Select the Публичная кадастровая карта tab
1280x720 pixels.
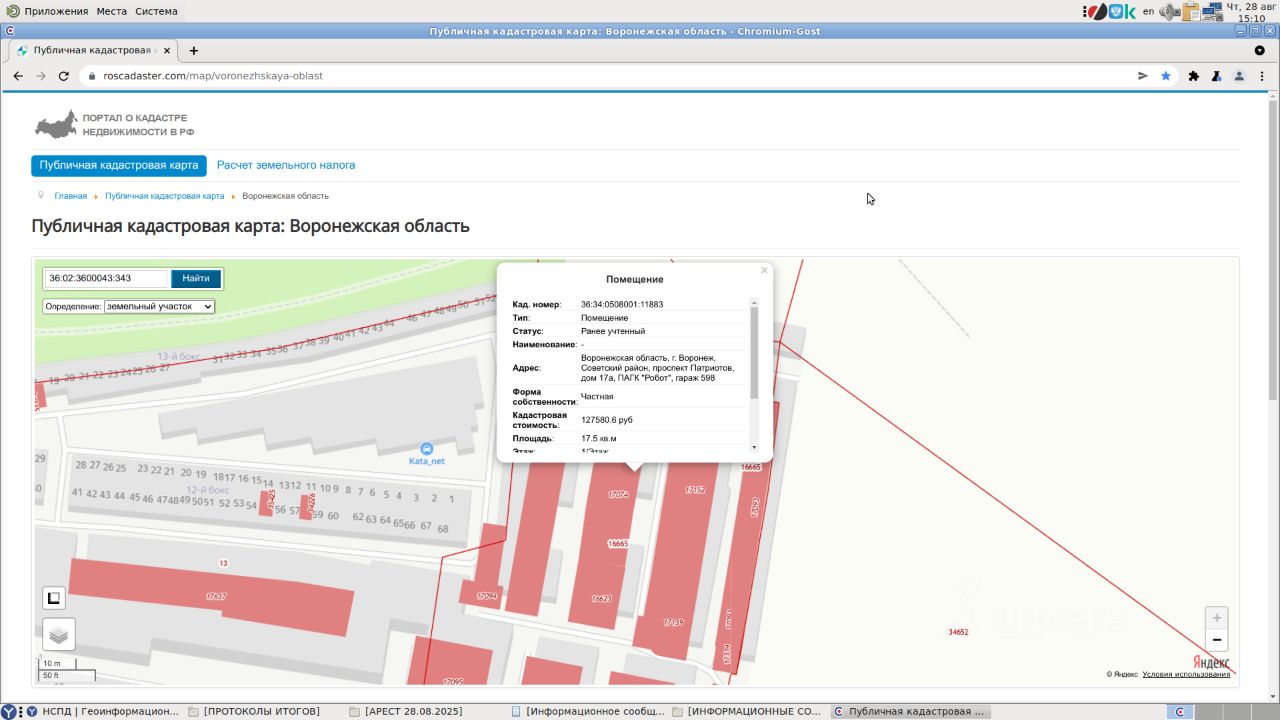(118, 165)
